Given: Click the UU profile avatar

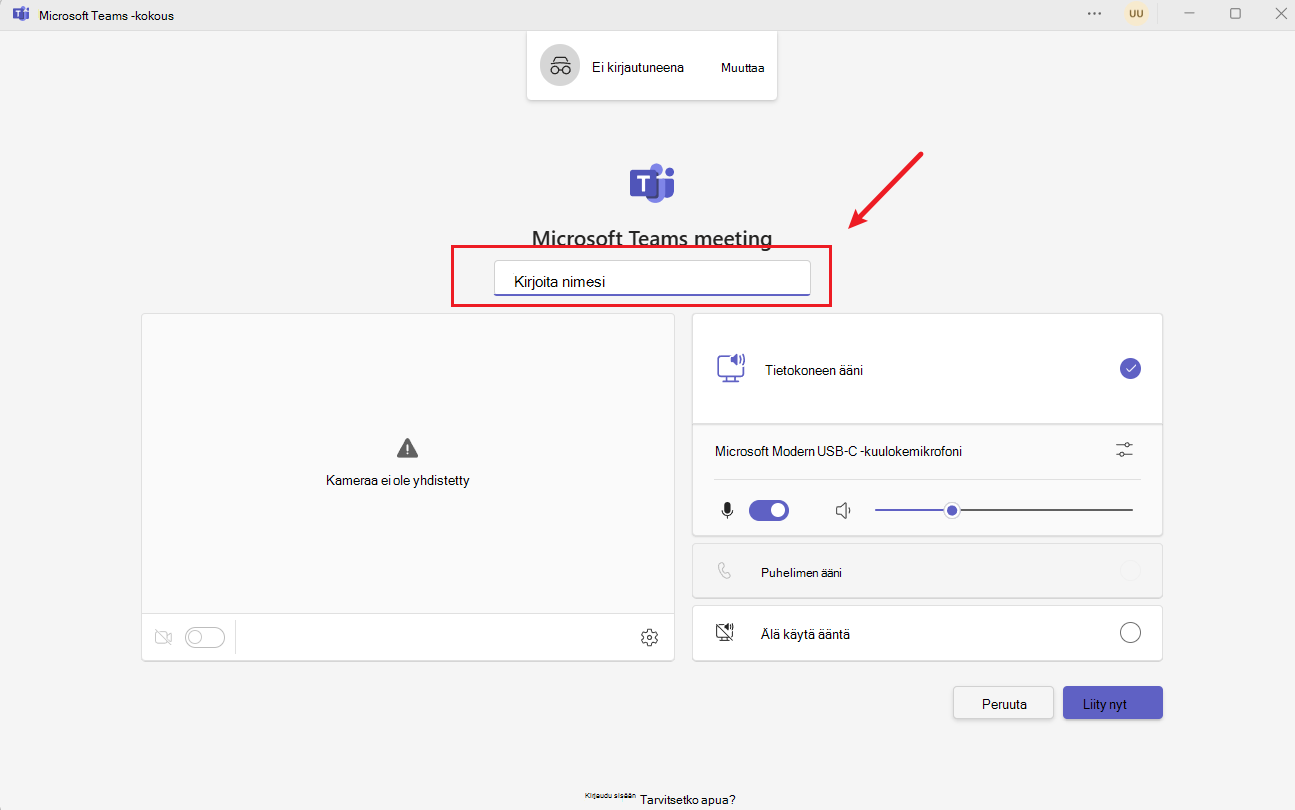Looking at the screenshot, I should (x=1135, y=14).
